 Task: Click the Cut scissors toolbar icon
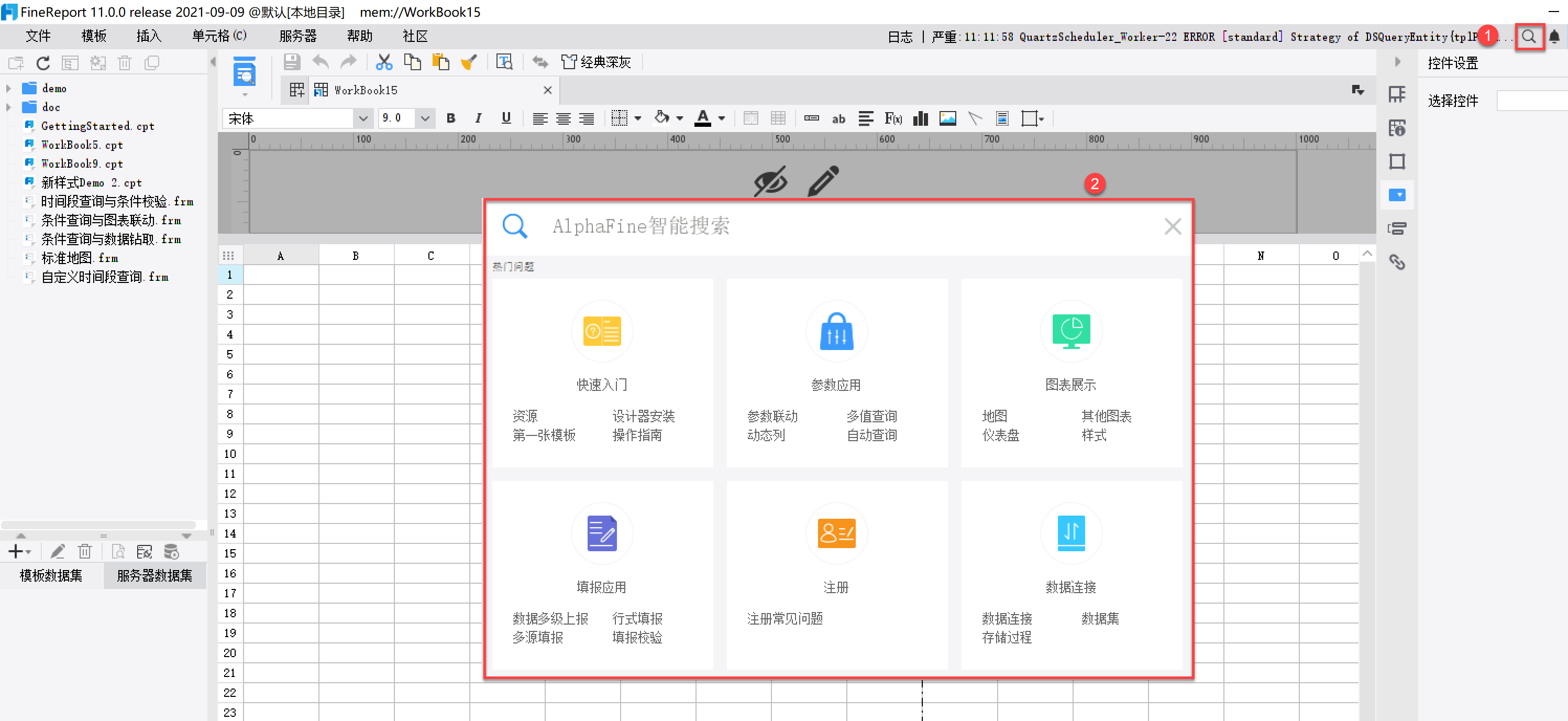pyautogui.click(x=384, y=62)
